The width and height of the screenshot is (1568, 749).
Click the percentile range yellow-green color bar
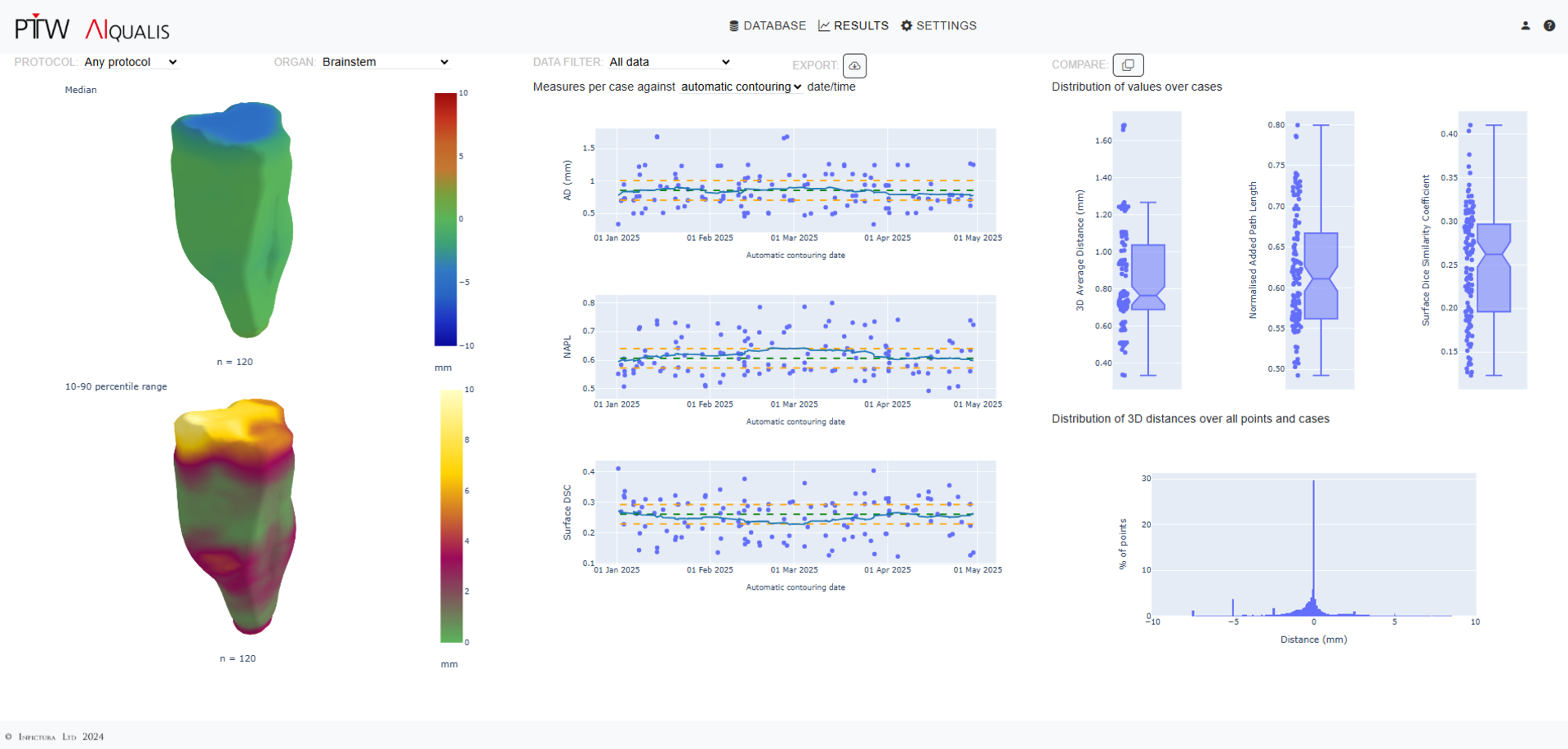click(x=451, y=515)
